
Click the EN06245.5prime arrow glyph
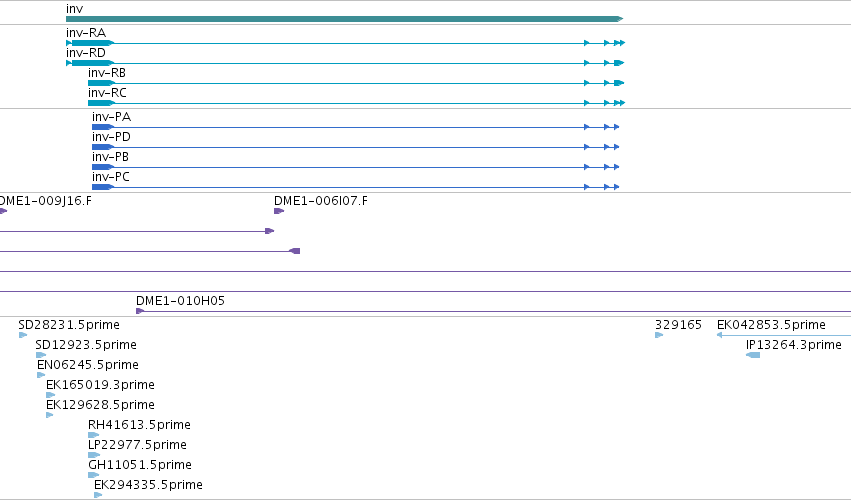[x=41, y=375]
